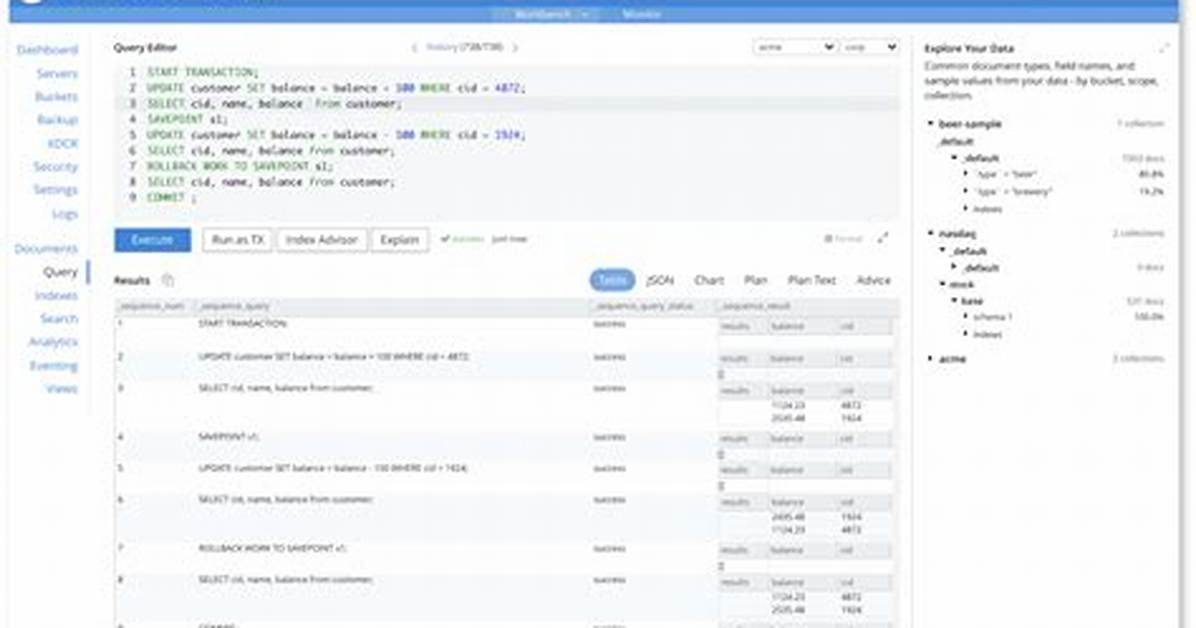Open Eventing in the sidebar
The width and height of the screenshot is (1196, 628).
[x=53, y=366]
